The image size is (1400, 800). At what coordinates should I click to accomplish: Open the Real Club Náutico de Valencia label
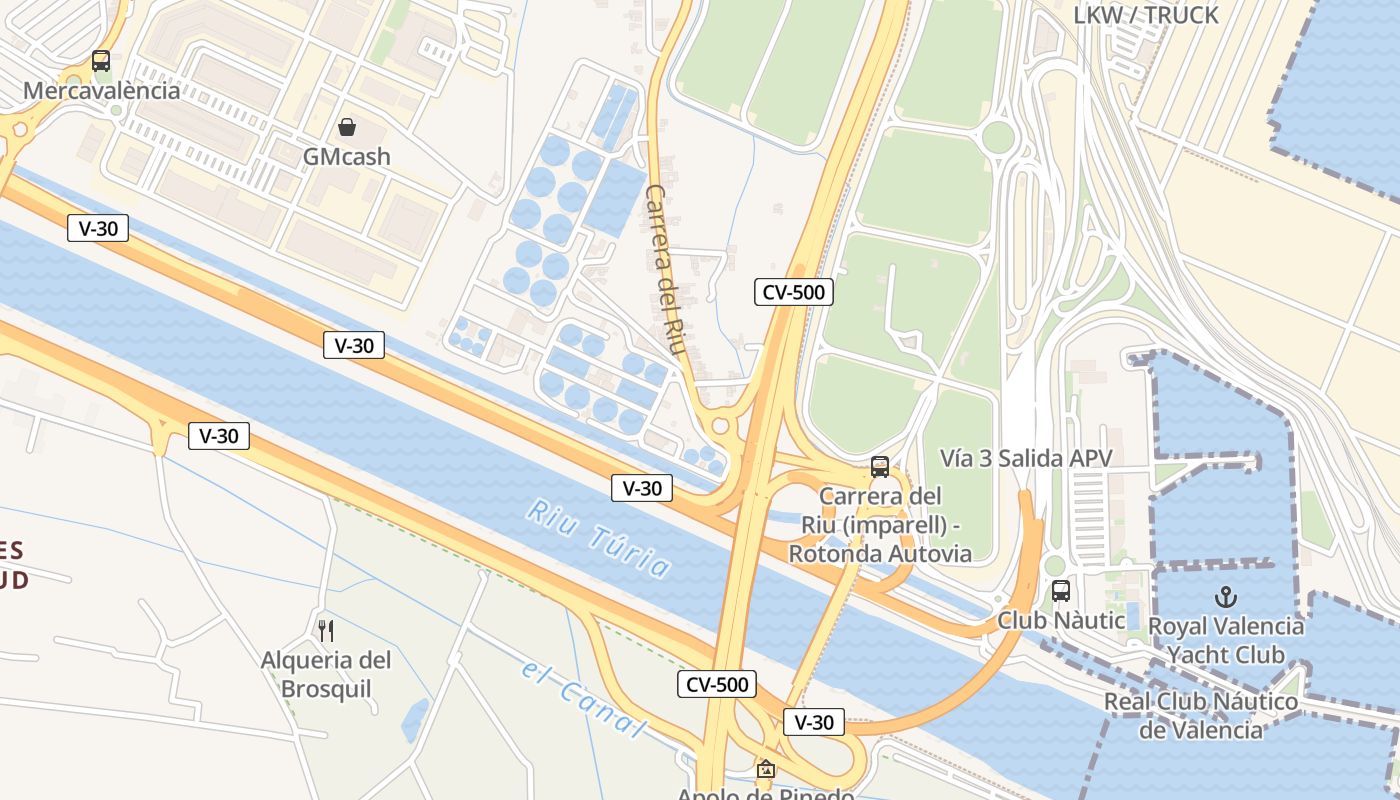coord(1201,716)
